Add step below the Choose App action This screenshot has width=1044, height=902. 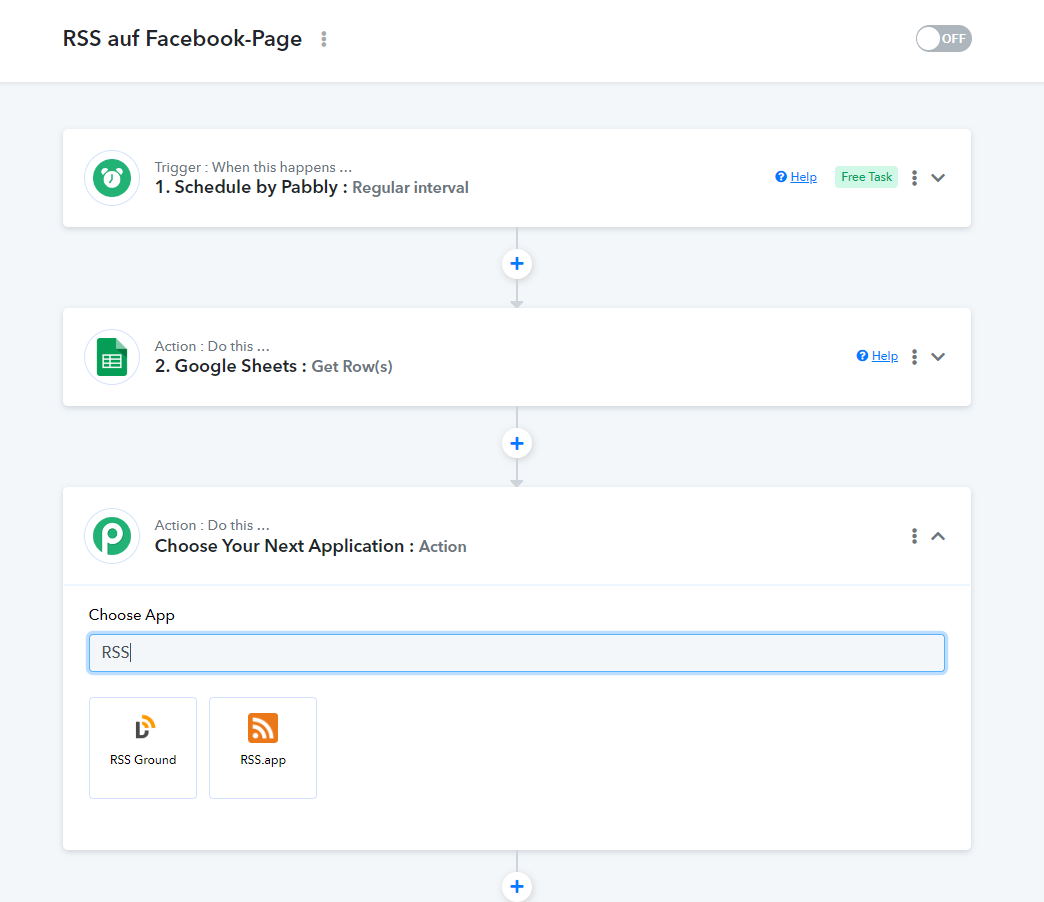[517, 887]
